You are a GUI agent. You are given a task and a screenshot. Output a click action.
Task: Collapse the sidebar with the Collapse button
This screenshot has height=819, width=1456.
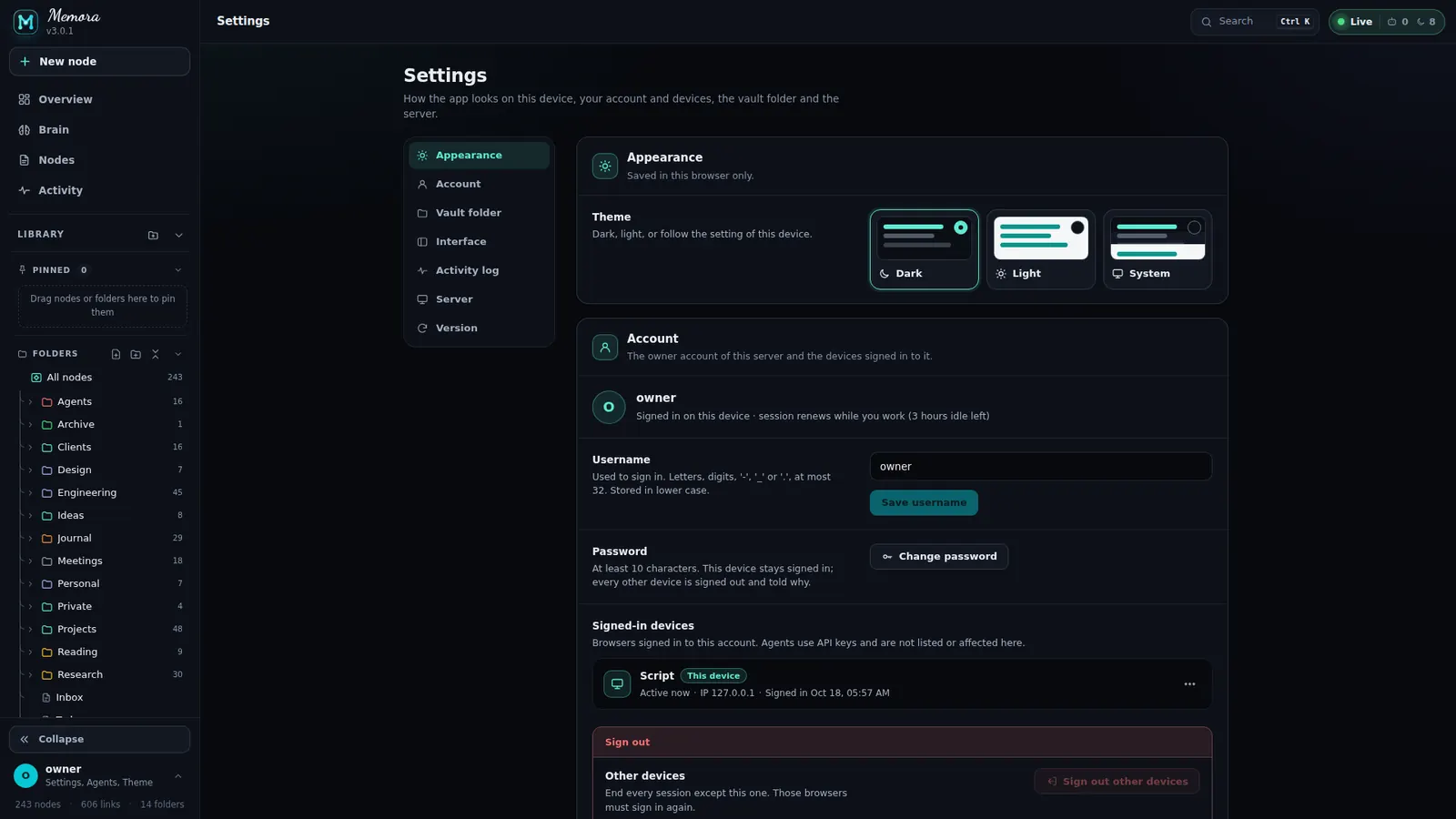pyautogui.click(x=99, y=740)
